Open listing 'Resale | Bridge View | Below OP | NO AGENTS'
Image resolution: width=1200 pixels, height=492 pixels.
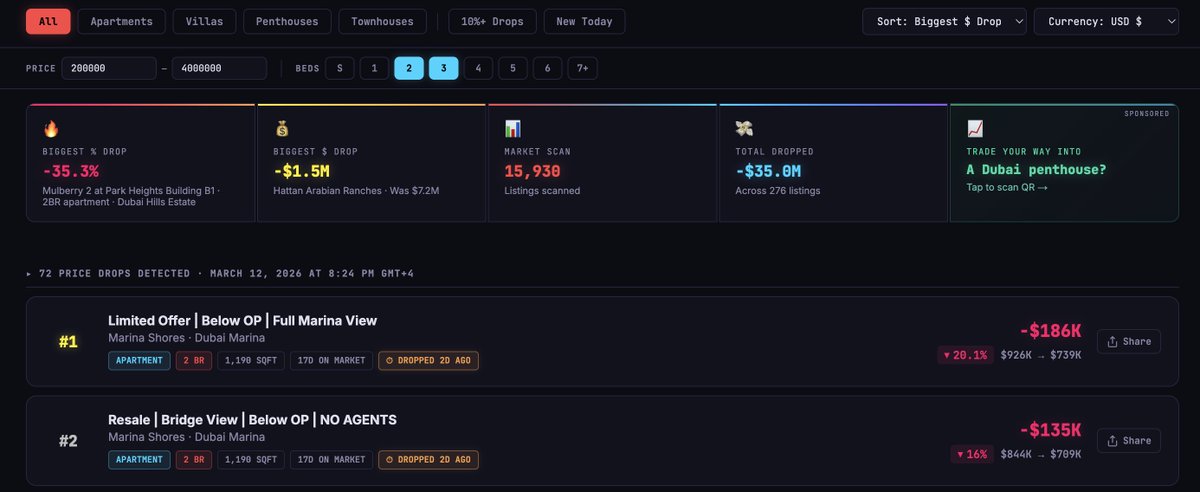252,420
